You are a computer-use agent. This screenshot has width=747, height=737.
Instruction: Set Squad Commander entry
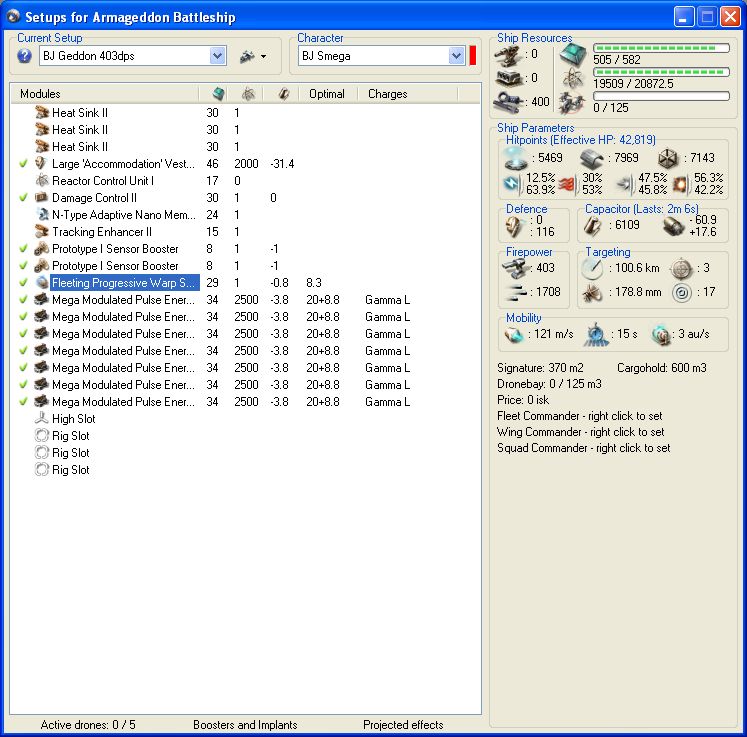pyautogui.click(x=583, y=448)
